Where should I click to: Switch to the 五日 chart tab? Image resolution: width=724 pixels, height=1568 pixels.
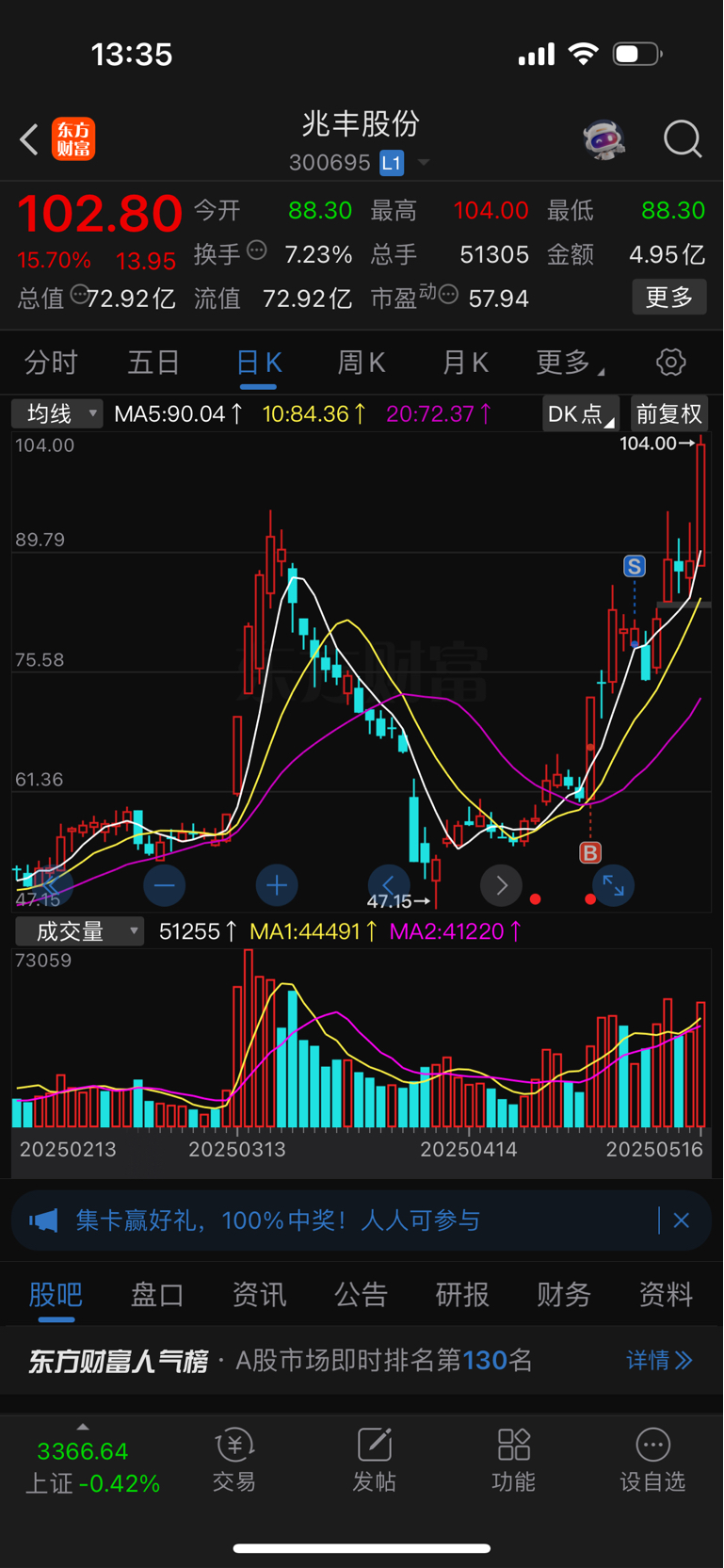point(153,363)
